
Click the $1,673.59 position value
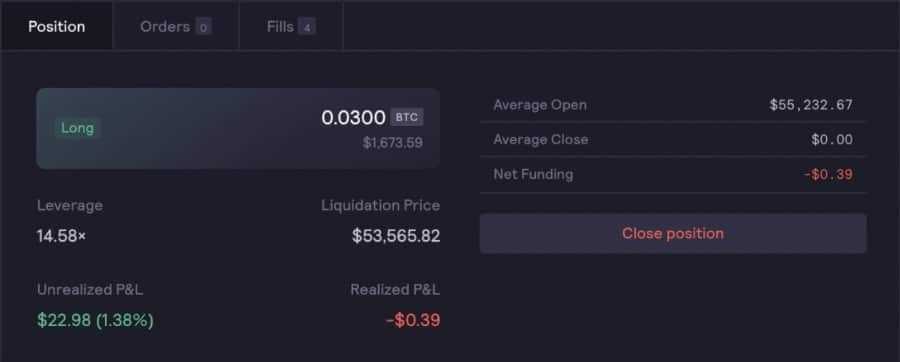click(393, 142)
